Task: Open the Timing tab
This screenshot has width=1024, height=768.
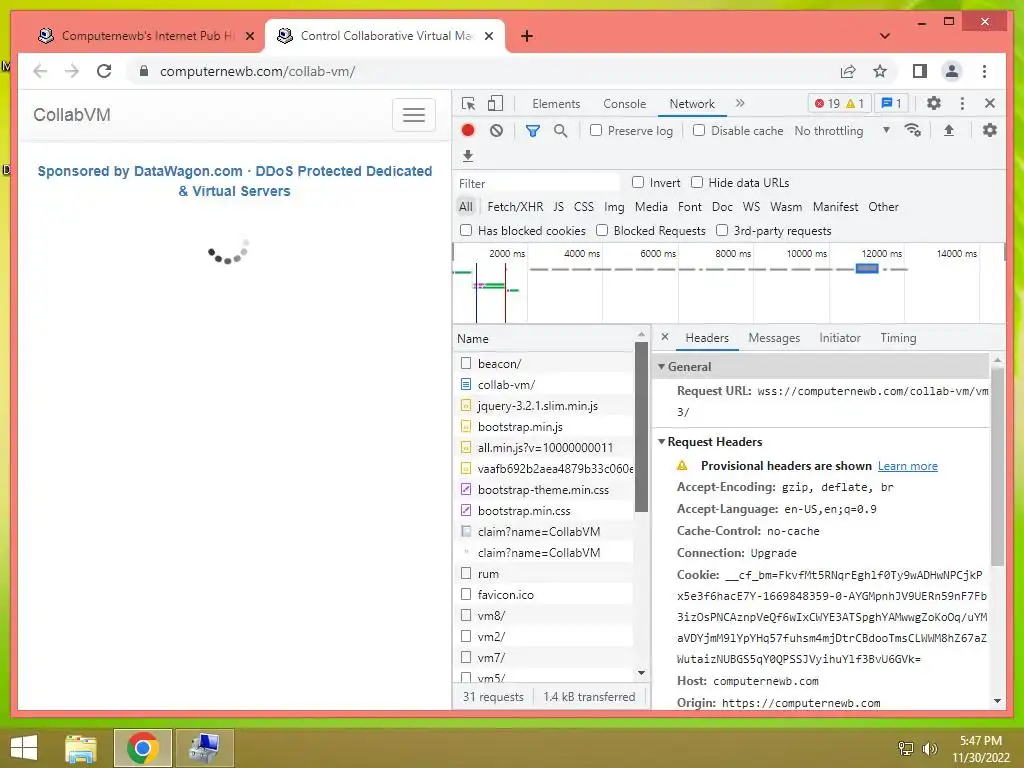Action: coord(898,338)
